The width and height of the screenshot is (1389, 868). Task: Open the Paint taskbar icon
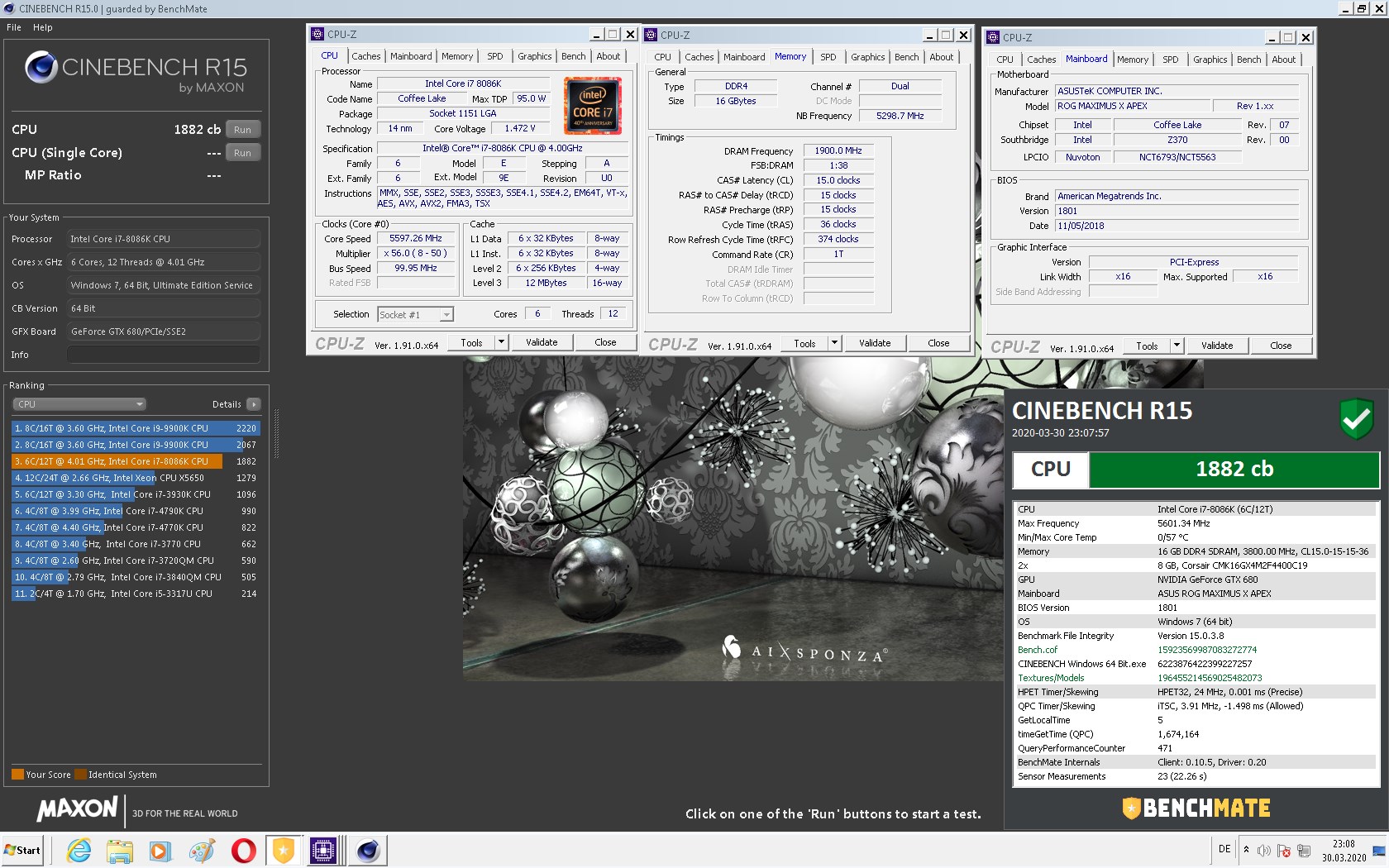pyautogui.click(x=202, y=850)
